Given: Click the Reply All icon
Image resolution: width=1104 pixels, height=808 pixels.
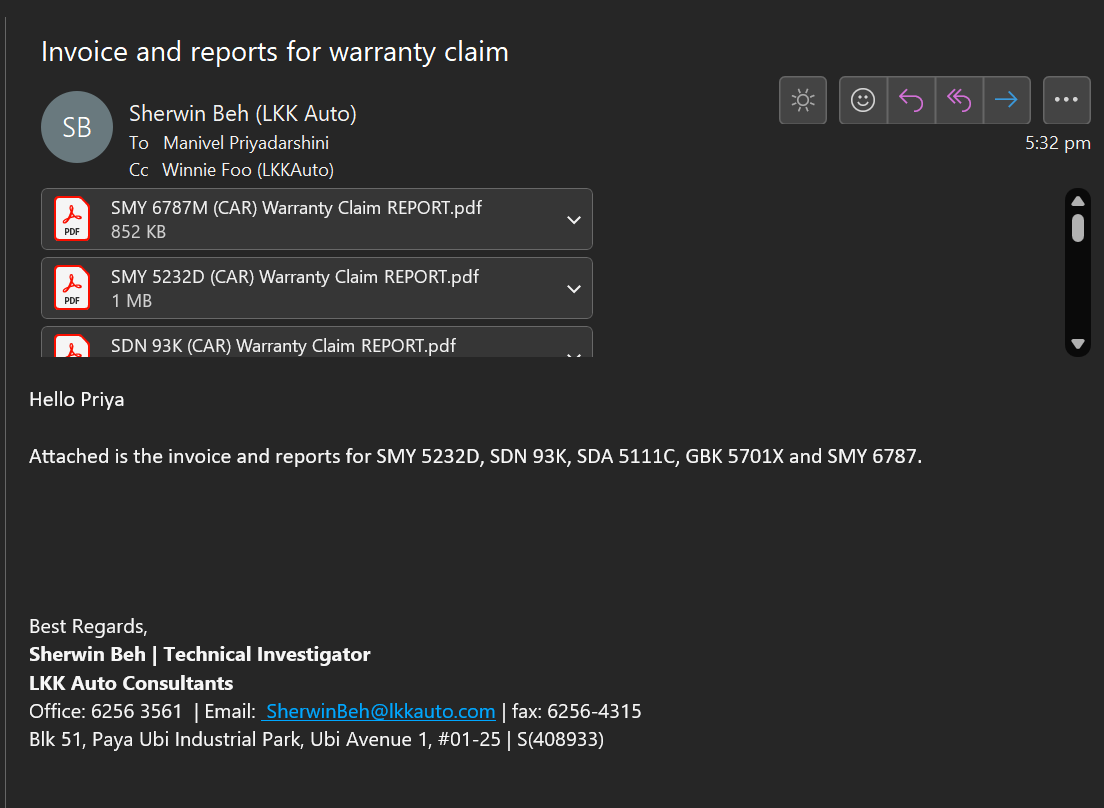Looking at the screenshot, I should [x=959, y=100].
